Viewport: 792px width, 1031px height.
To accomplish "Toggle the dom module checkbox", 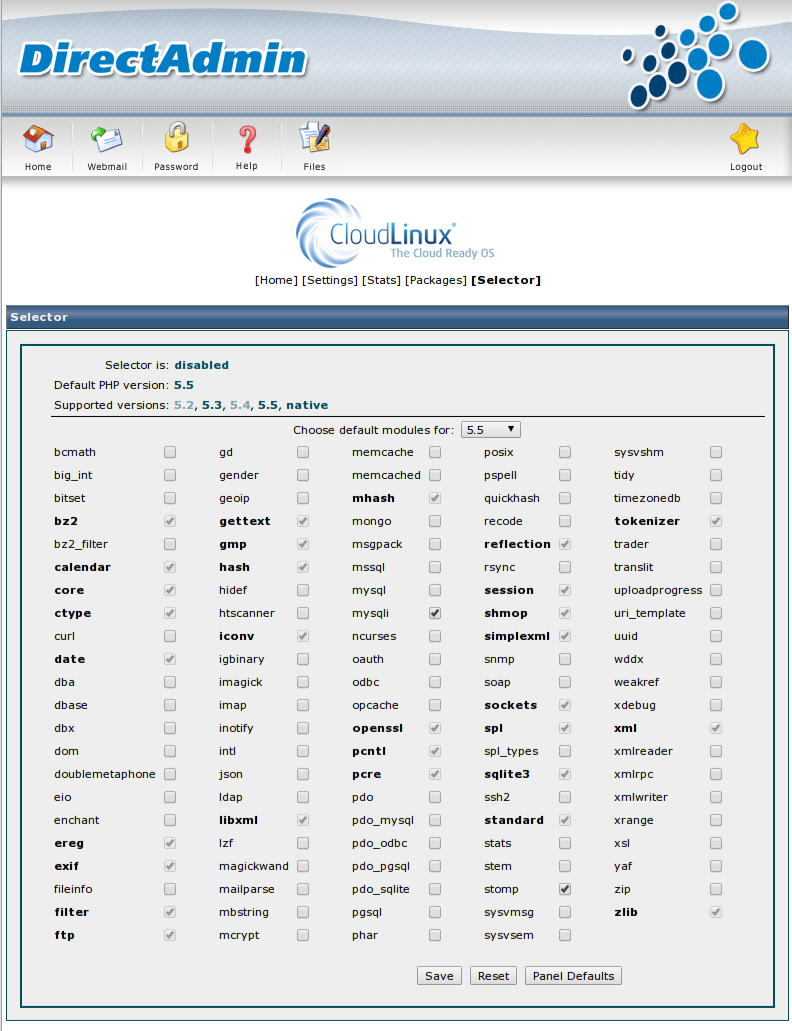I will click(x=170, y=752).
